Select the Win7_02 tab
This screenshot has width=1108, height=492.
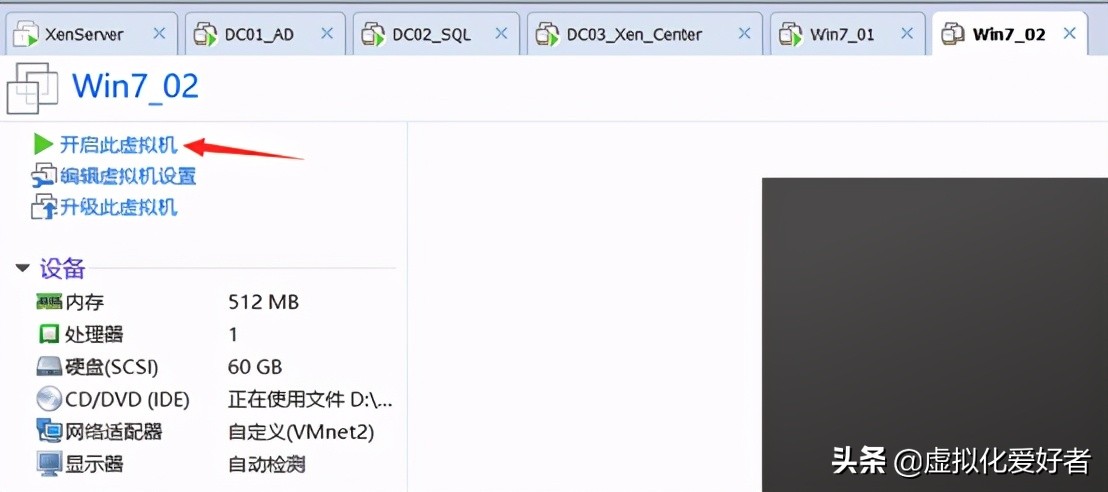tap(1010, 33)
